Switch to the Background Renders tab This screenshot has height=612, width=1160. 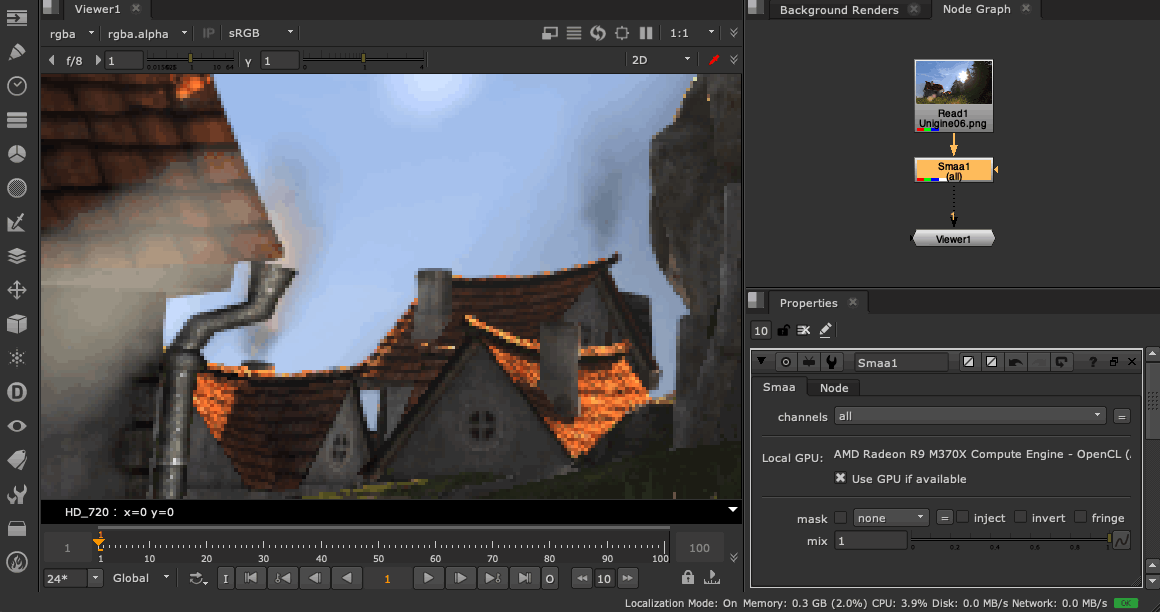click(x=838, y=10)
